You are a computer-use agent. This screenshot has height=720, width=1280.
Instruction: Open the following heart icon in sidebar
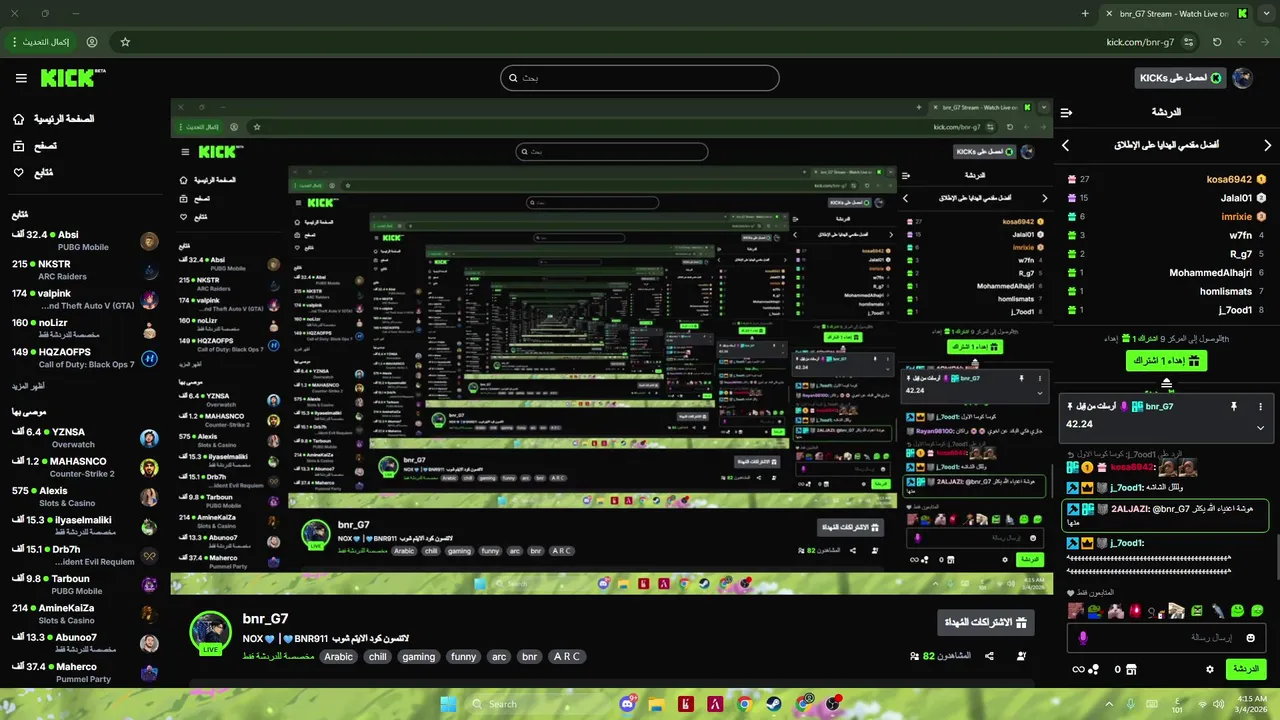19,173
